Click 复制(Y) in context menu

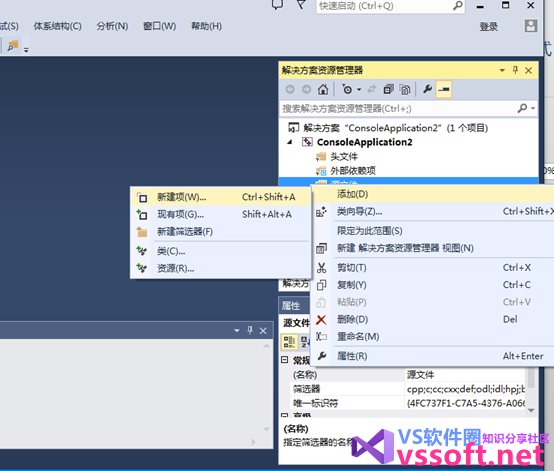[432, 285]
